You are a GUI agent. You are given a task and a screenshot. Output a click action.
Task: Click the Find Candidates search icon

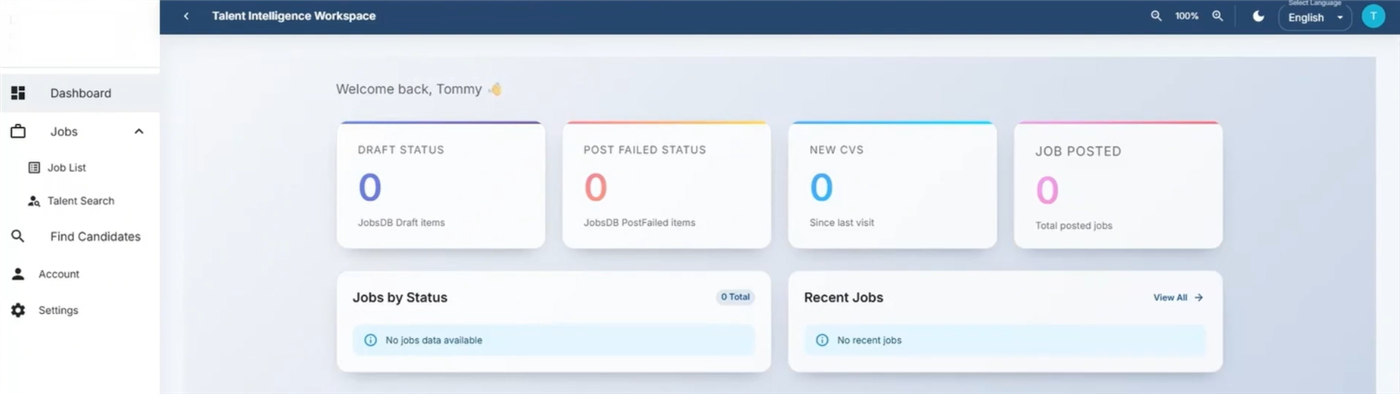click(18, 237)
